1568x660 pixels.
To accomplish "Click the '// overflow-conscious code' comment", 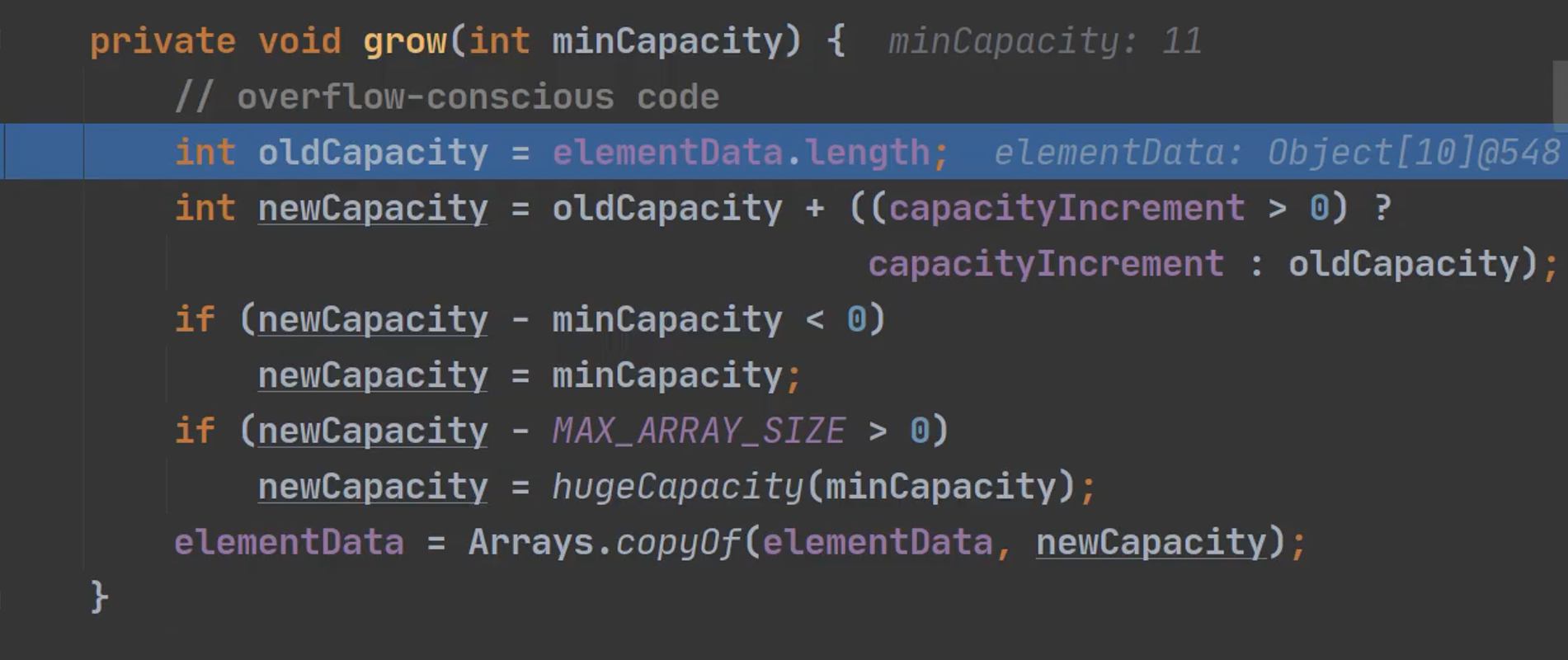I will point(447,97).
